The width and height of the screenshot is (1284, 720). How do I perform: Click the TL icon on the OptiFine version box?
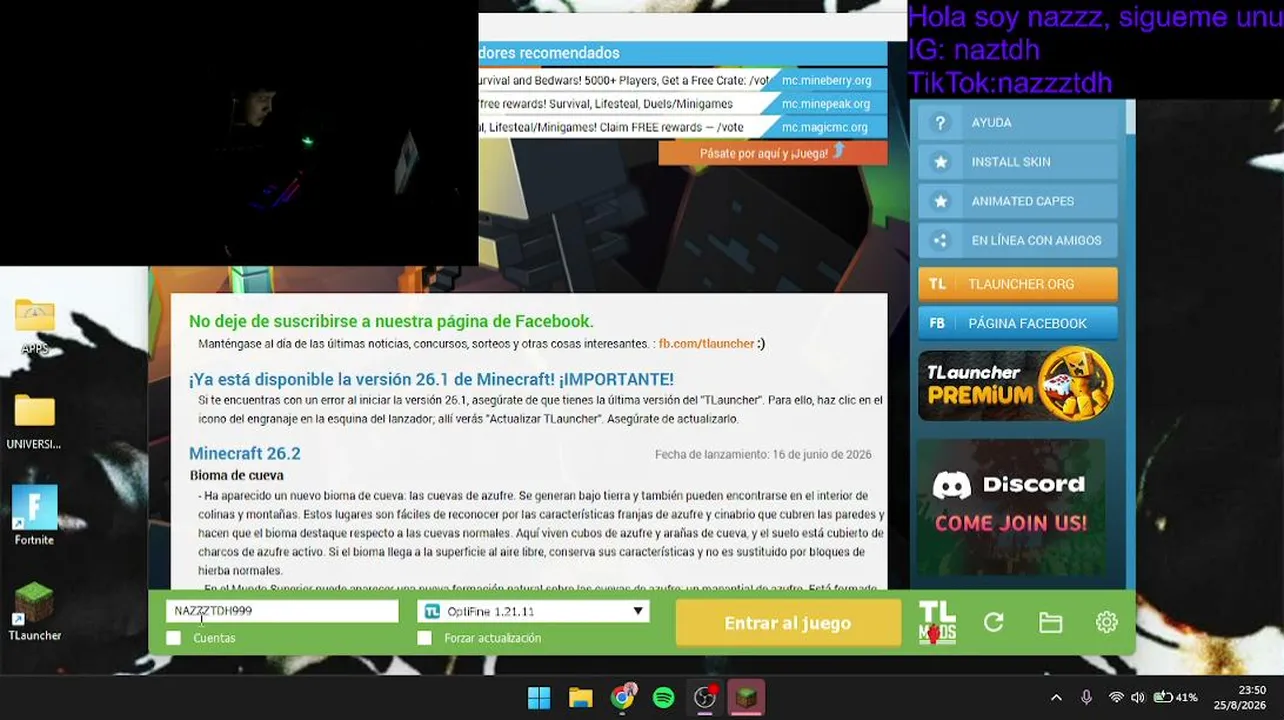pyautogui.click(x=432, y=611)
